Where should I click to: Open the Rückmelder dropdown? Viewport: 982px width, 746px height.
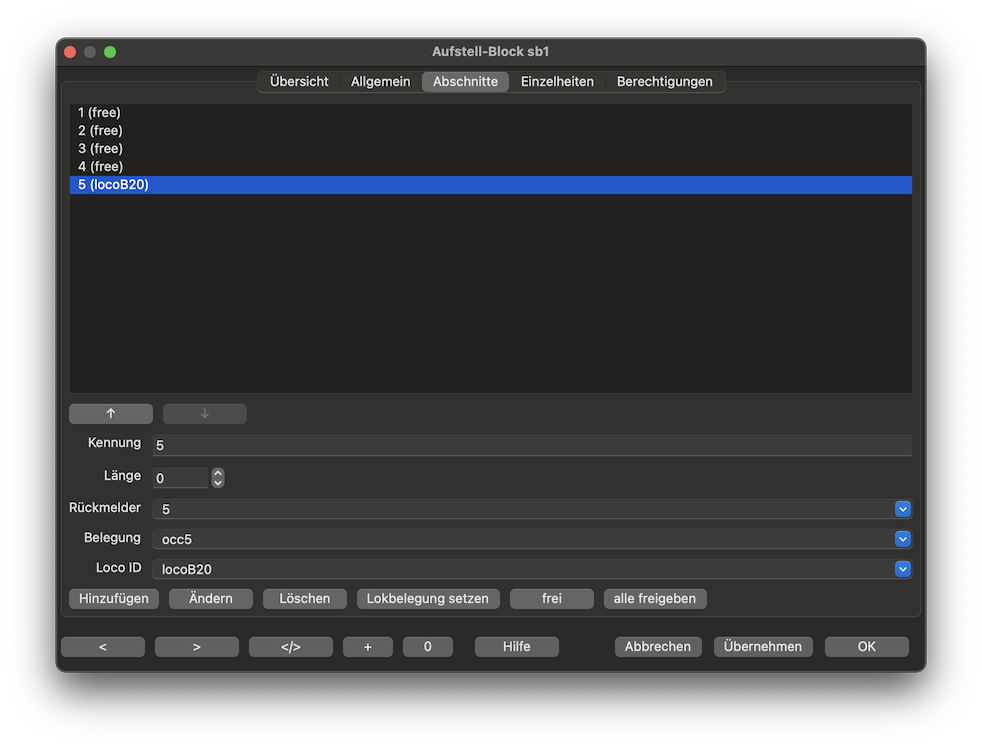click(902, 509)
